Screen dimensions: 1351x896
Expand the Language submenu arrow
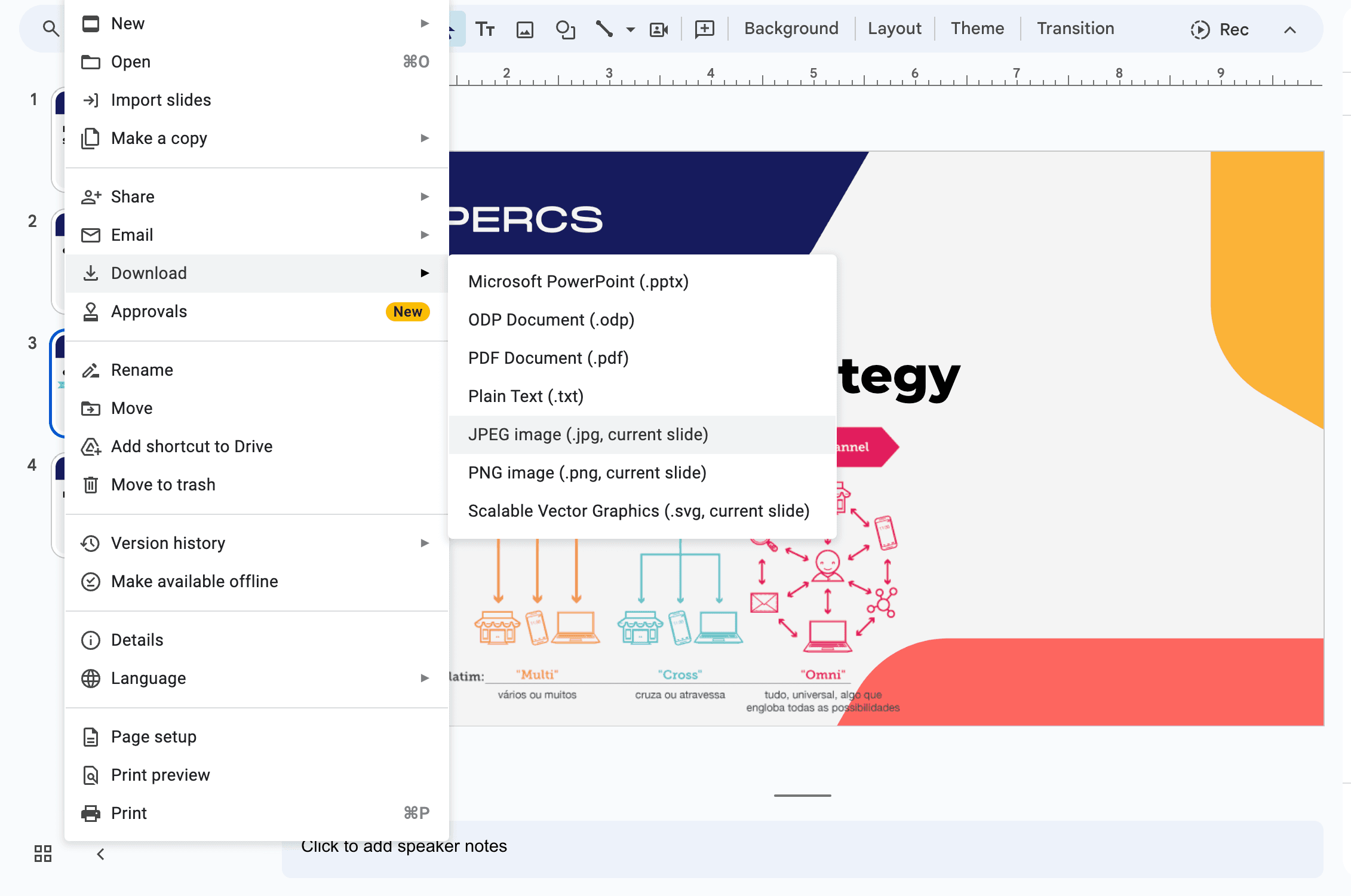[425, 678]
